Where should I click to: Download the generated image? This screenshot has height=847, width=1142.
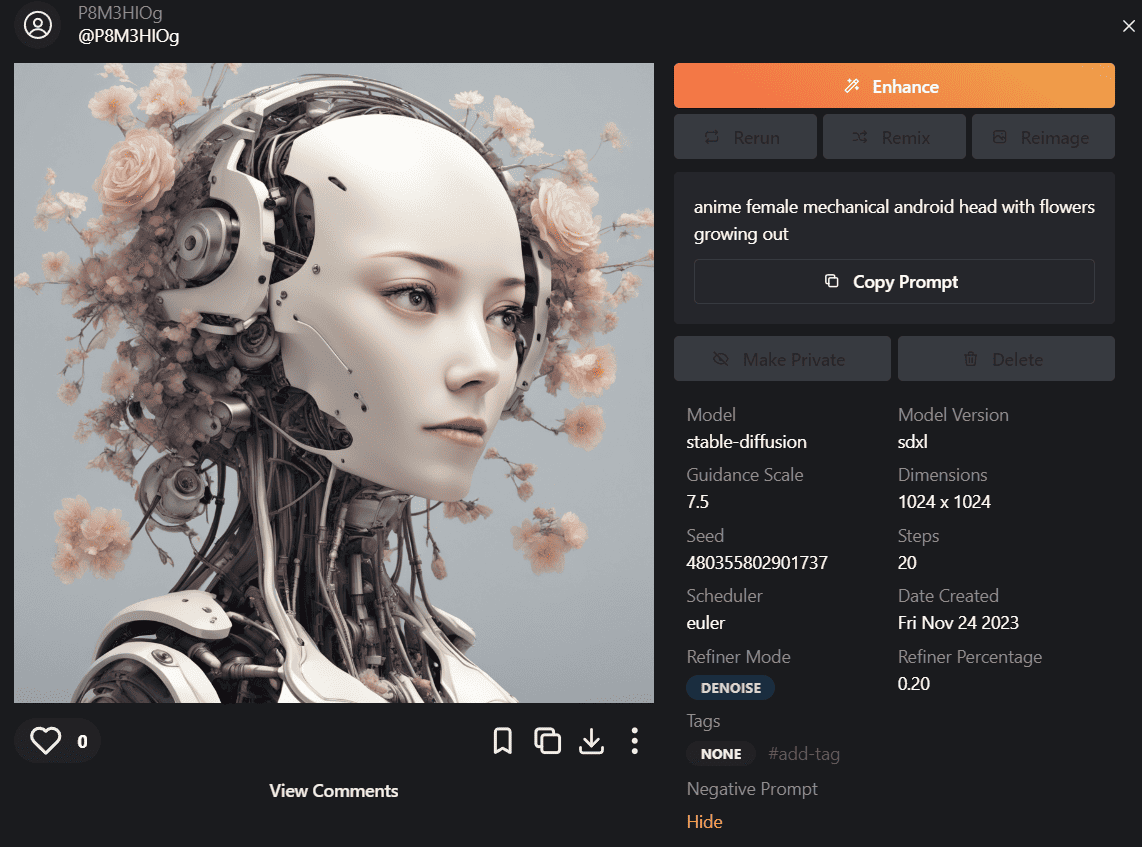click(592, 741)
